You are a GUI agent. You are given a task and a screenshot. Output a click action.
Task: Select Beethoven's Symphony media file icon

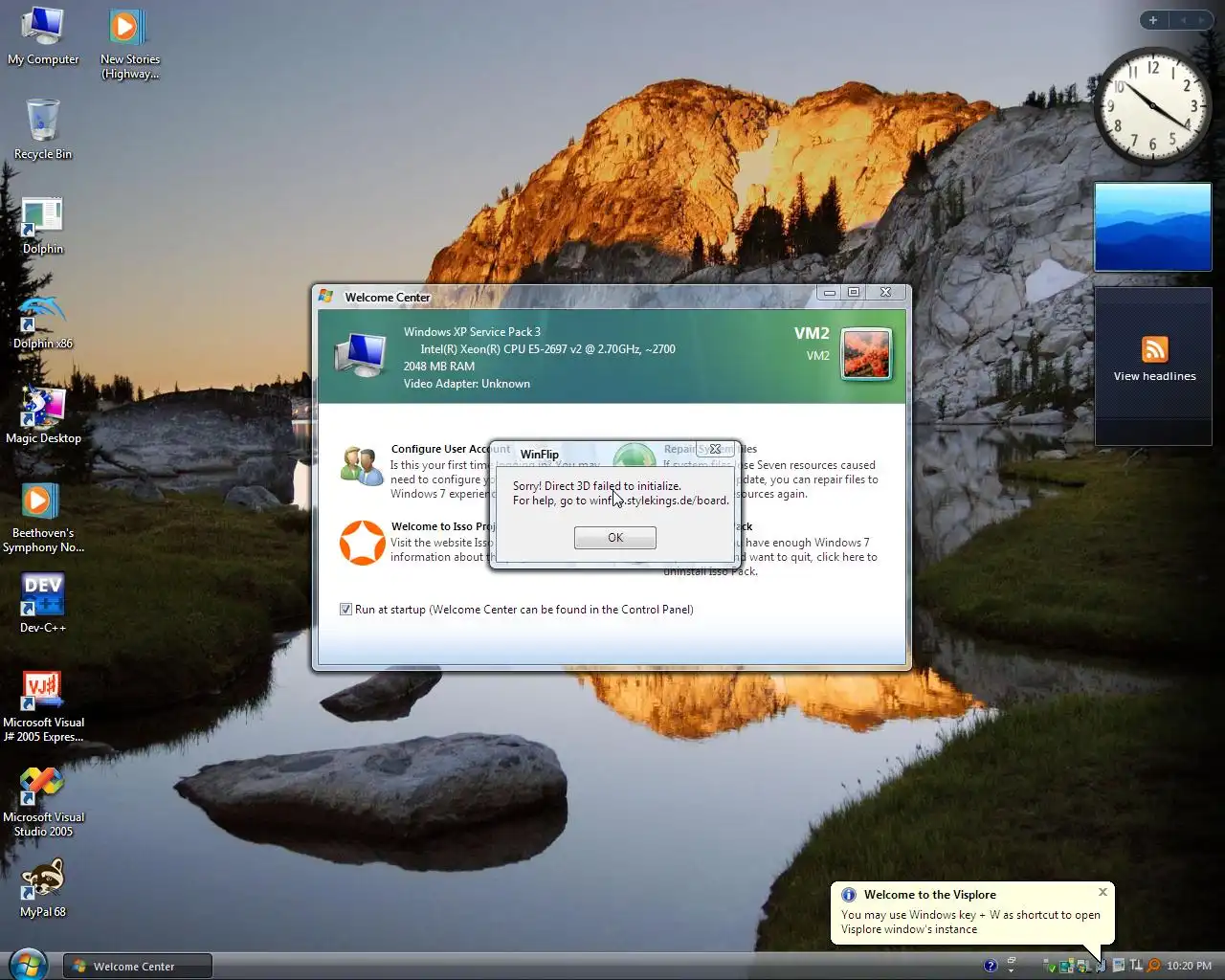43,517
